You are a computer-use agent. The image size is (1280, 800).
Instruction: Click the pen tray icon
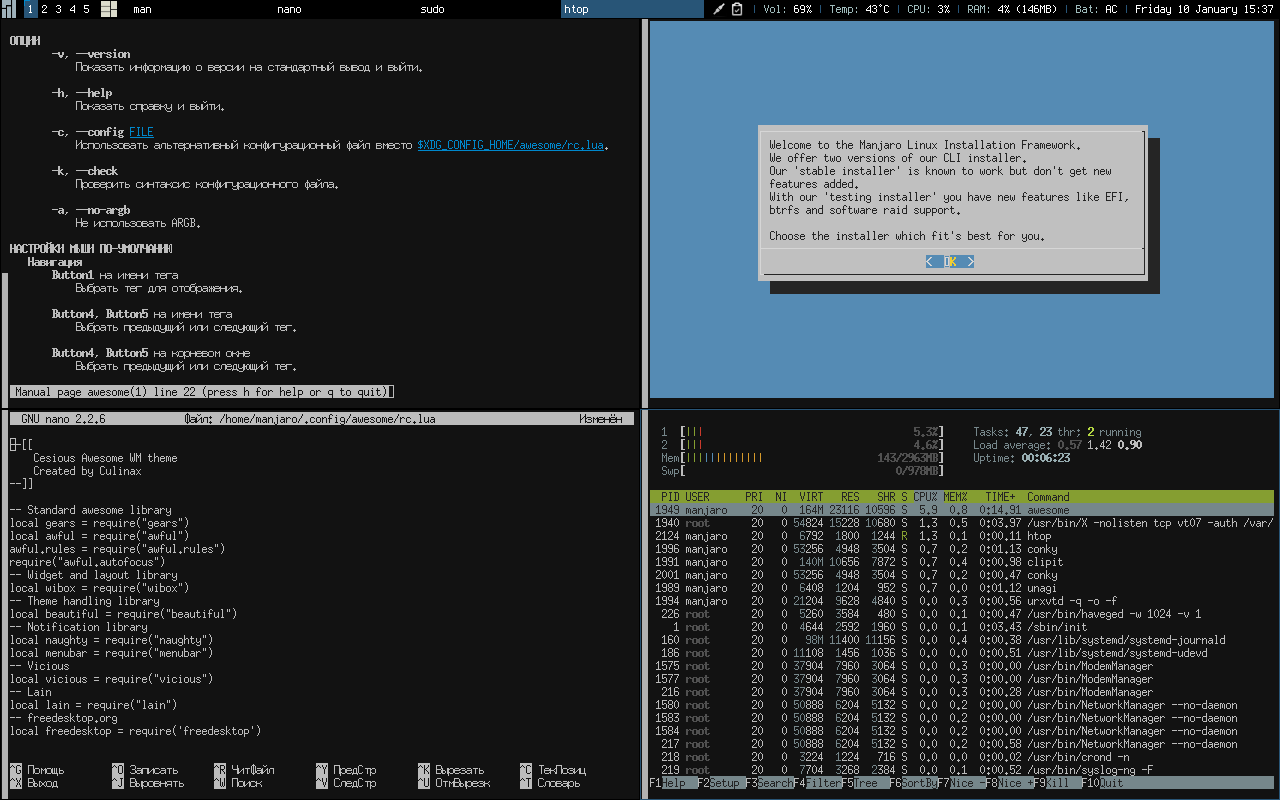pyautogui.click(x=719, y=9)
